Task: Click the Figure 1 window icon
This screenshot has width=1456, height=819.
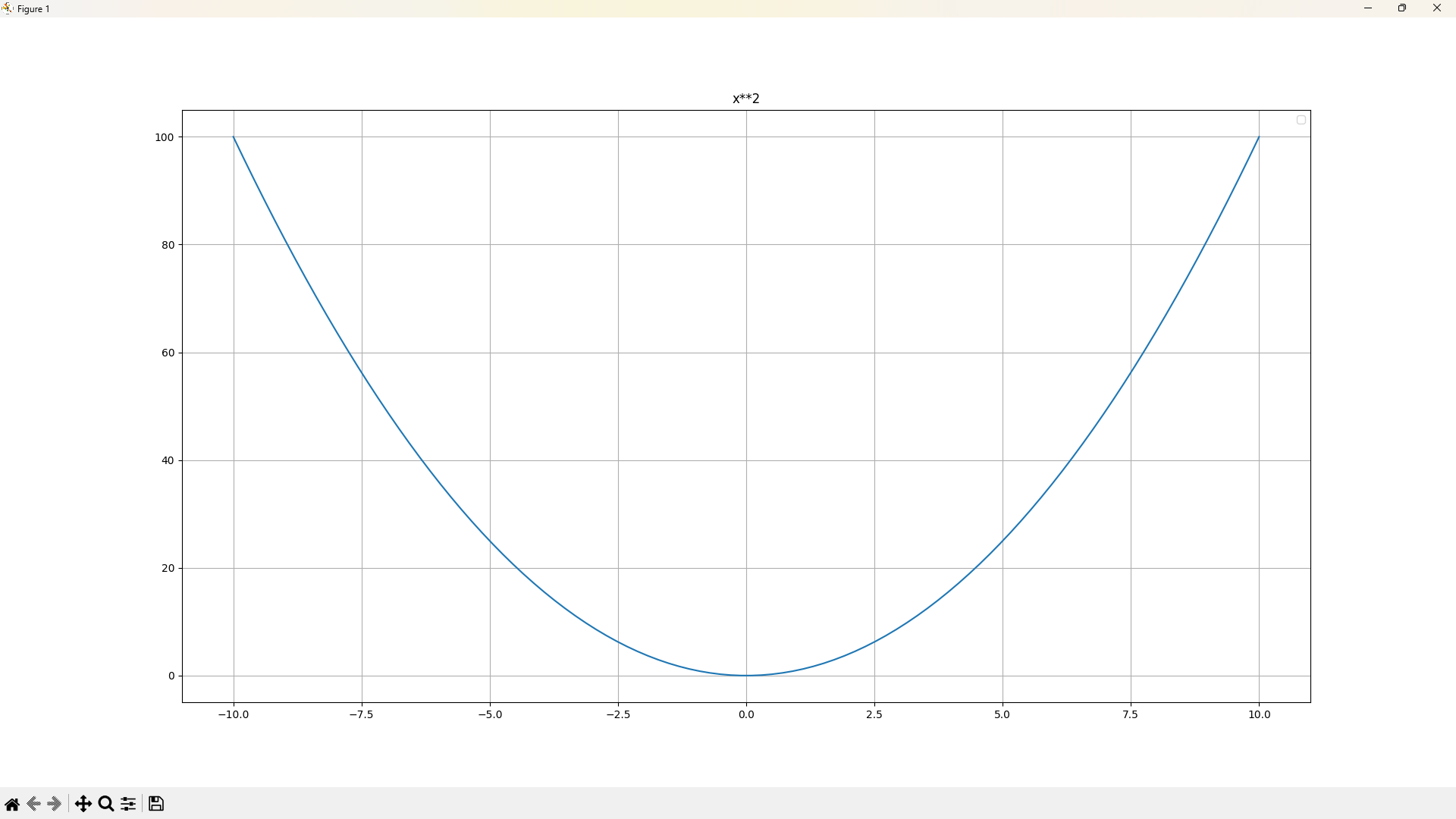Action: (8, 8)
